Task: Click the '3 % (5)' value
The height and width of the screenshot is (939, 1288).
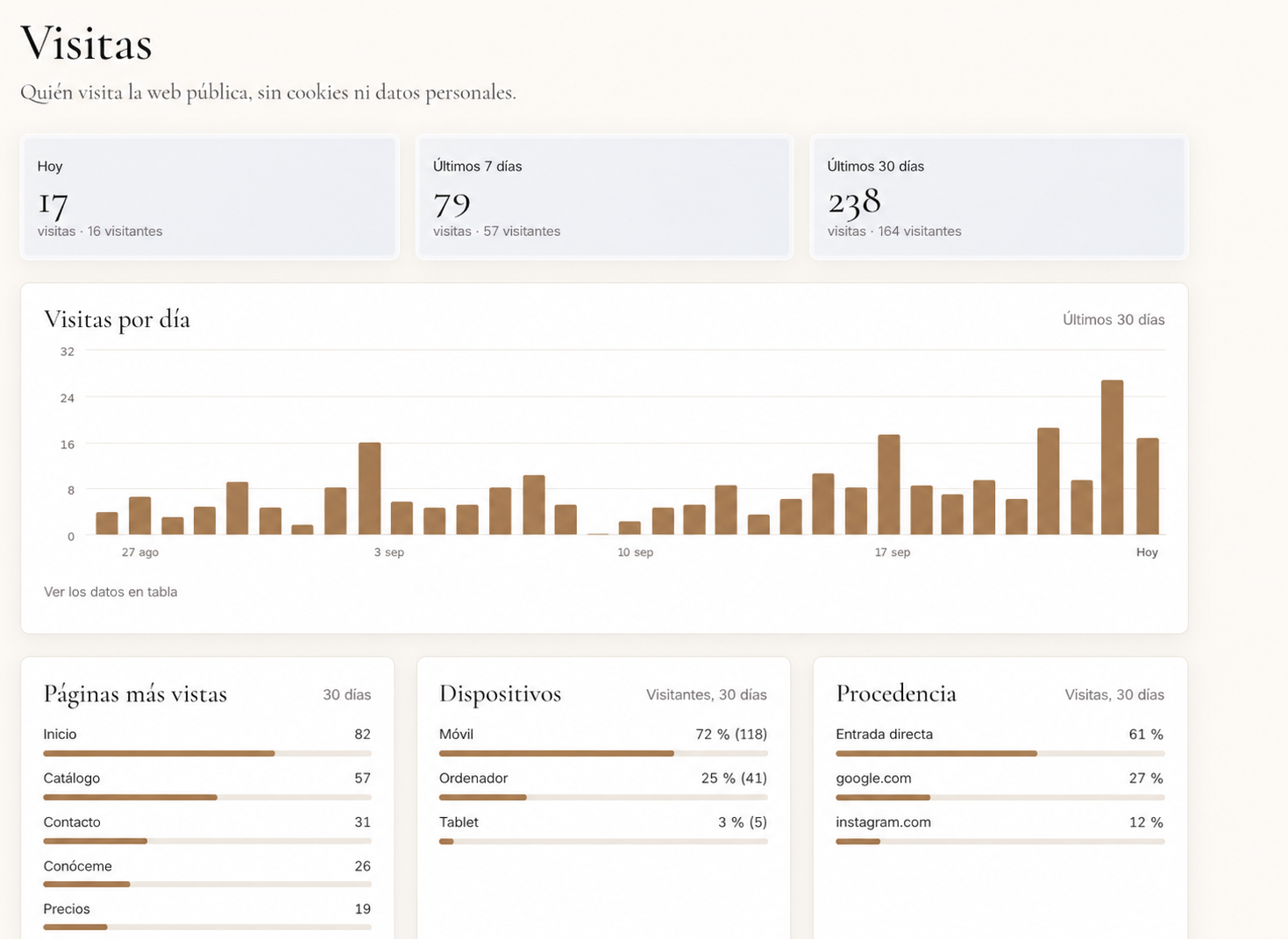Action: [x=743, y=822]
